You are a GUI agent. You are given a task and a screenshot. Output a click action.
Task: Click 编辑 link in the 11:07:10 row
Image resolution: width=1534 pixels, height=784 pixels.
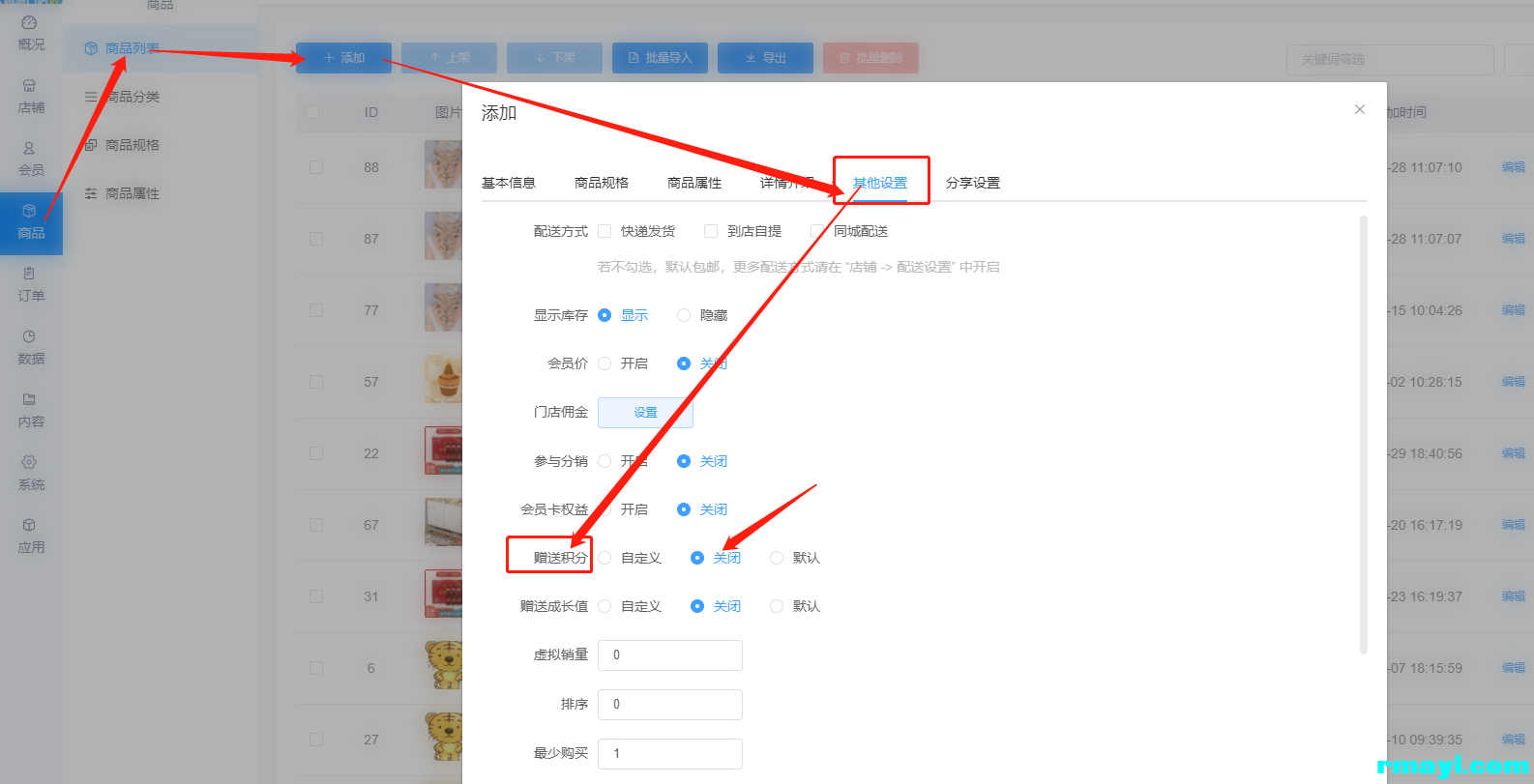pos(1514,167)
